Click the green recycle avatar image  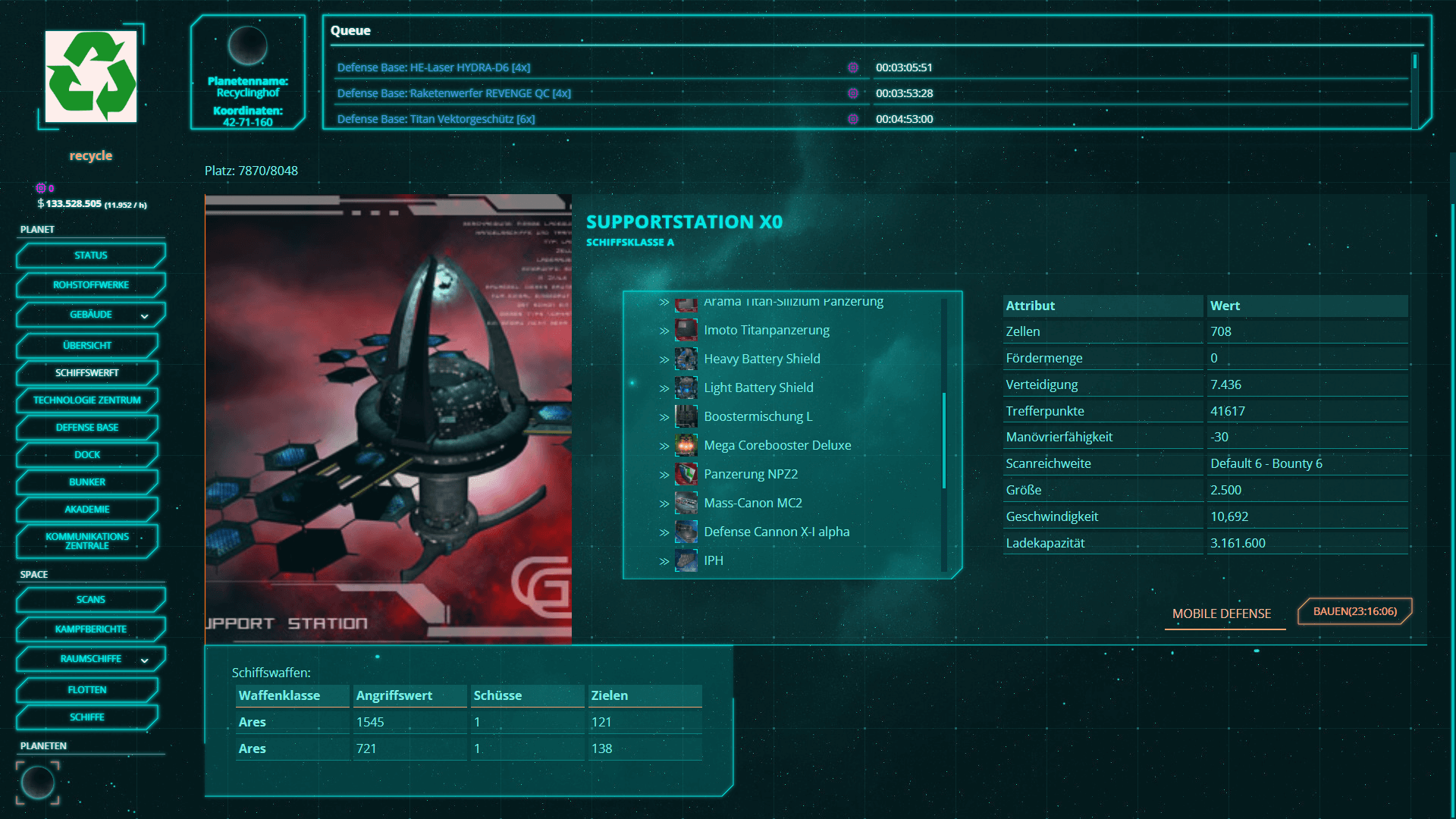coord(91,77)
